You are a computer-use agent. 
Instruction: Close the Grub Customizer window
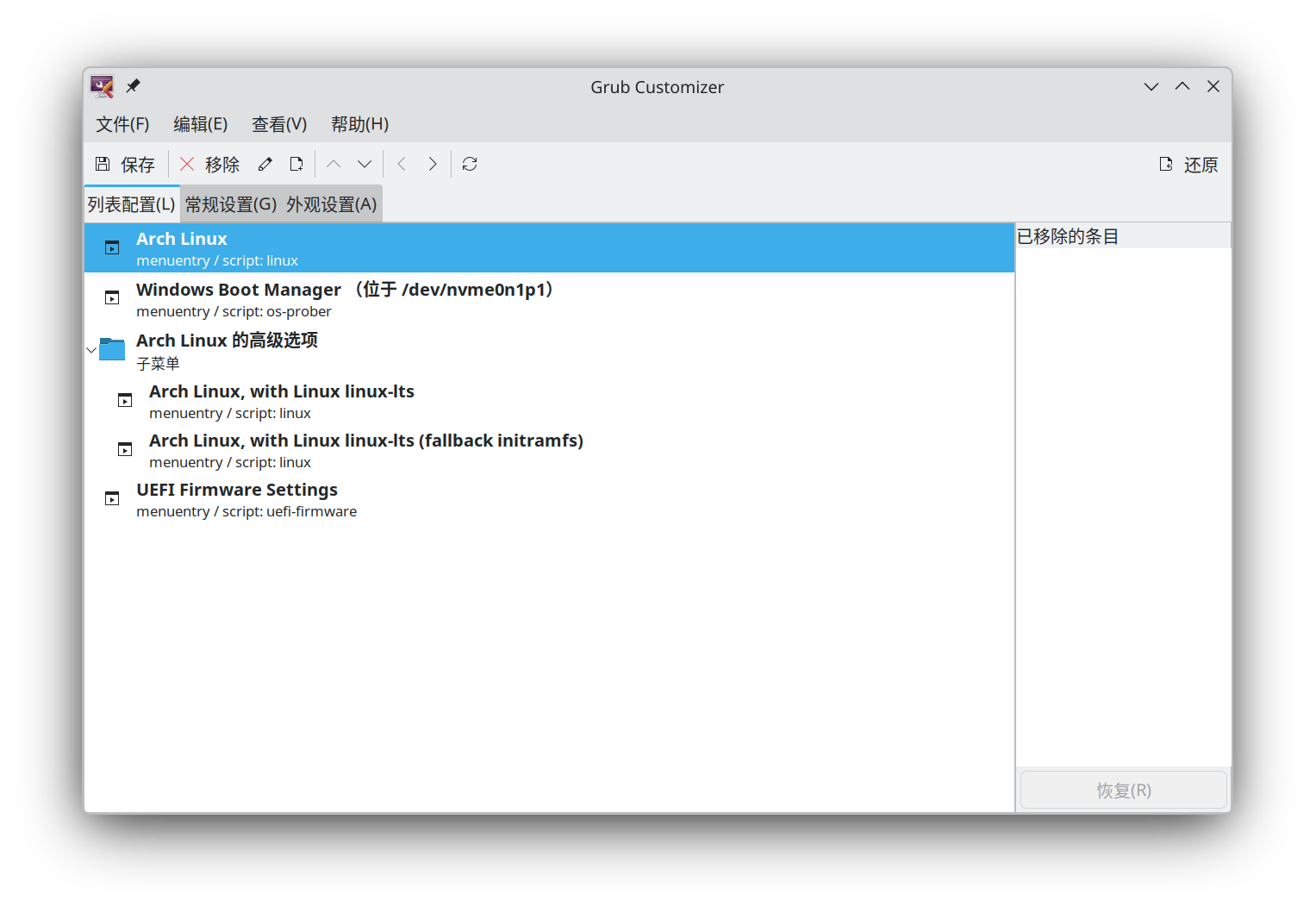point(1213,86)
